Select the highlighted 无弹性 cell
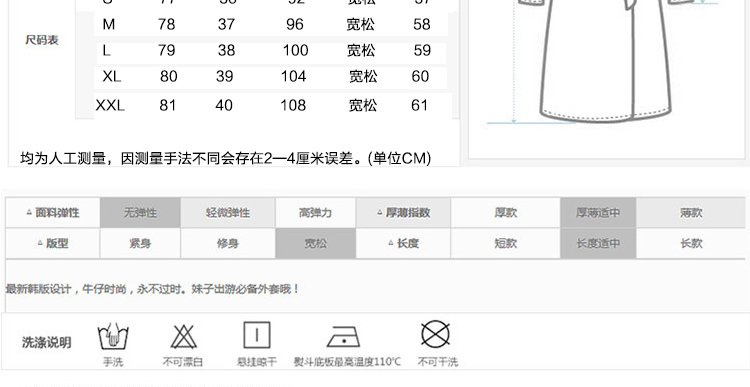Viewport: 750px width, 387px height. [140, 212]
